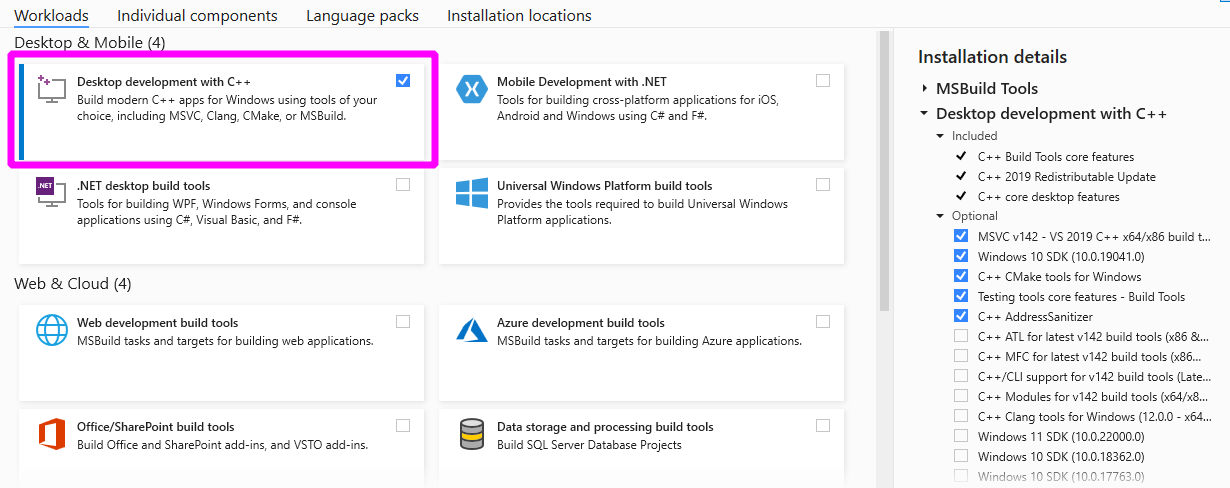
Task: Check the Azure development build tools checkbox
Action: [823, 322]
